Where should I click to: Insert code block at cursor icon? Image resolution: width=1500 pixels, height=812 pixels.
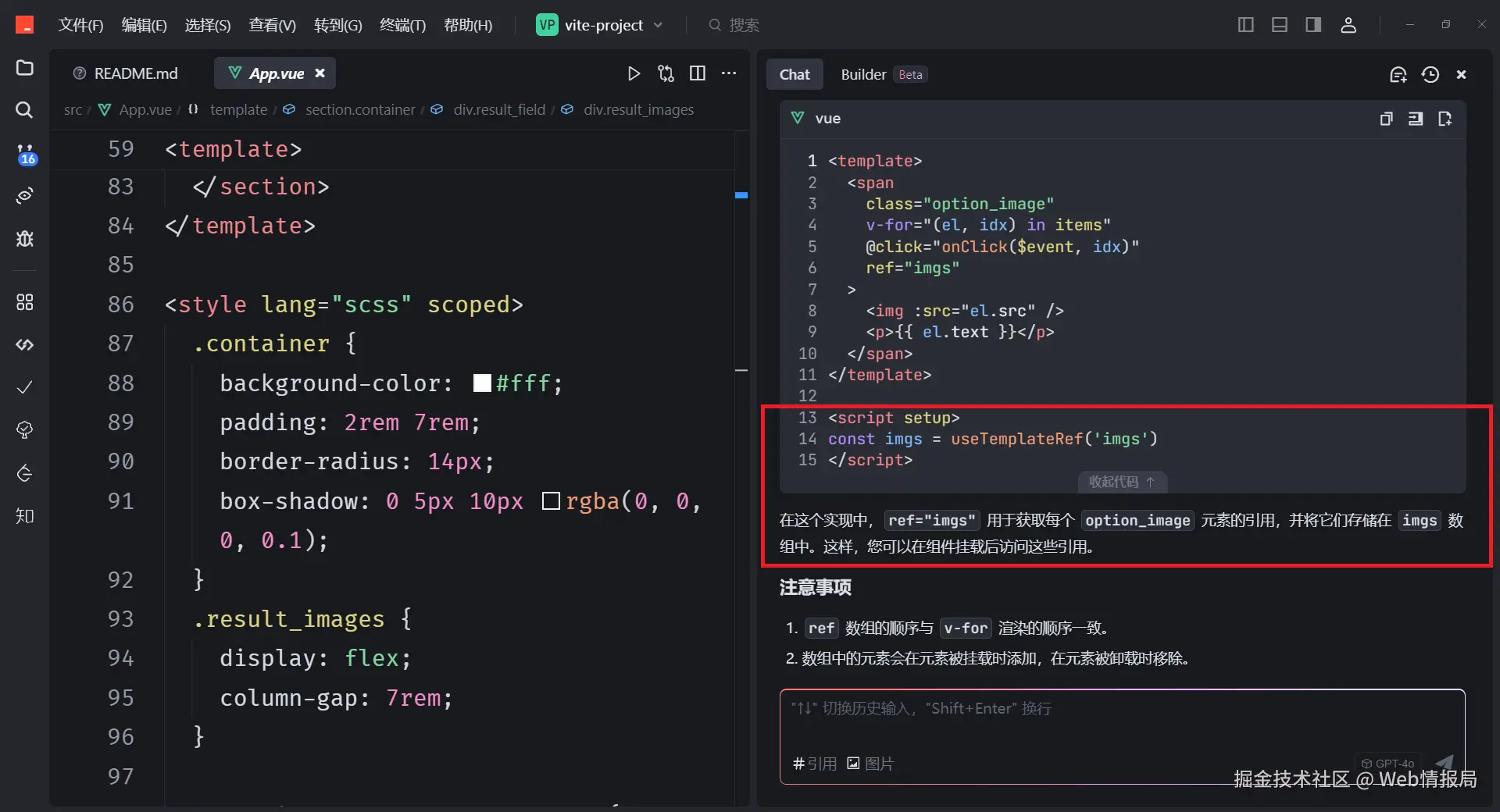(x=1416, y=119)
